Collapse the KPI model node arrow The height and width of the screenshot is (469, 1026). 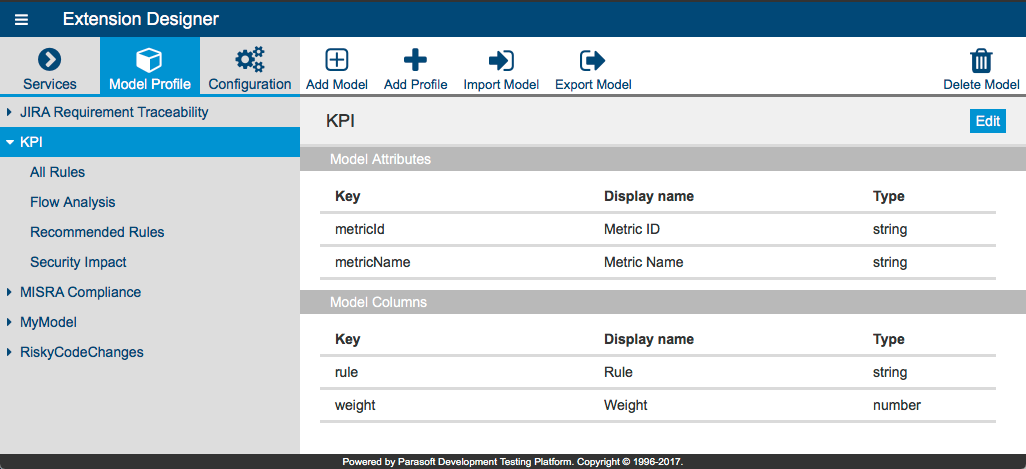coord(9,142)
